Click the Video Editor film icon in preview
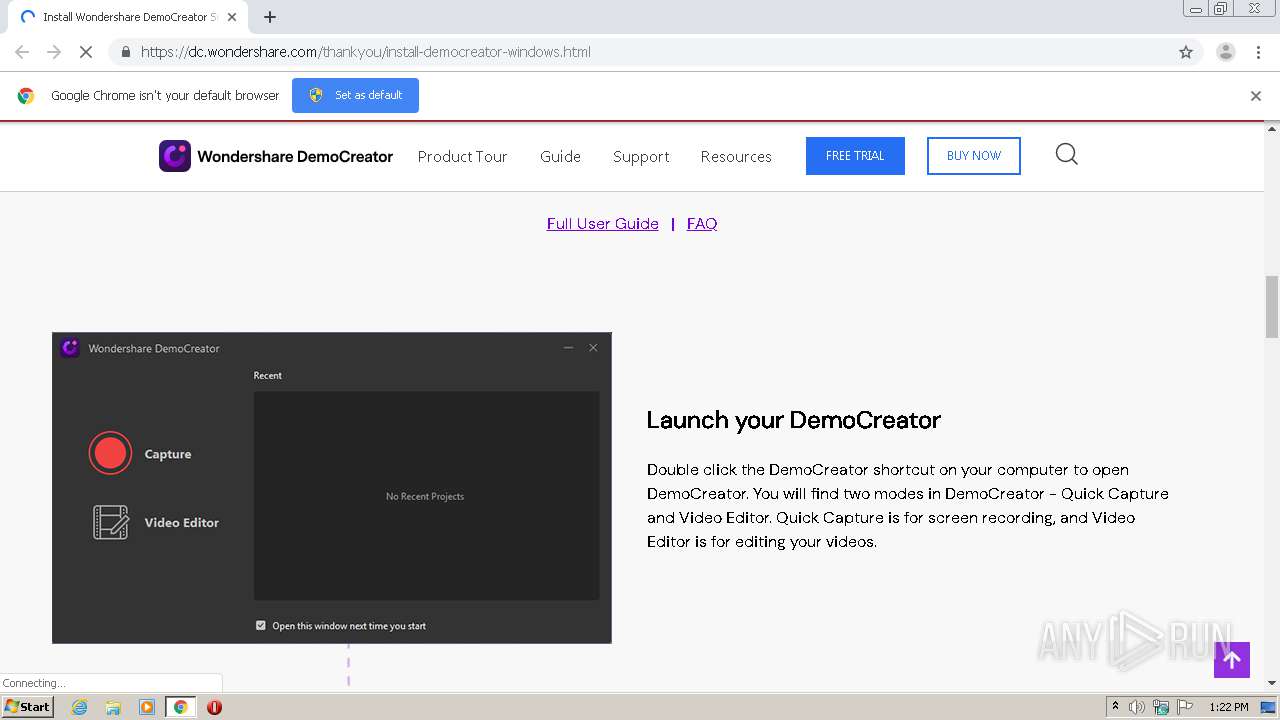This screenshot has height=720, width=1280. tap(111, 522)
